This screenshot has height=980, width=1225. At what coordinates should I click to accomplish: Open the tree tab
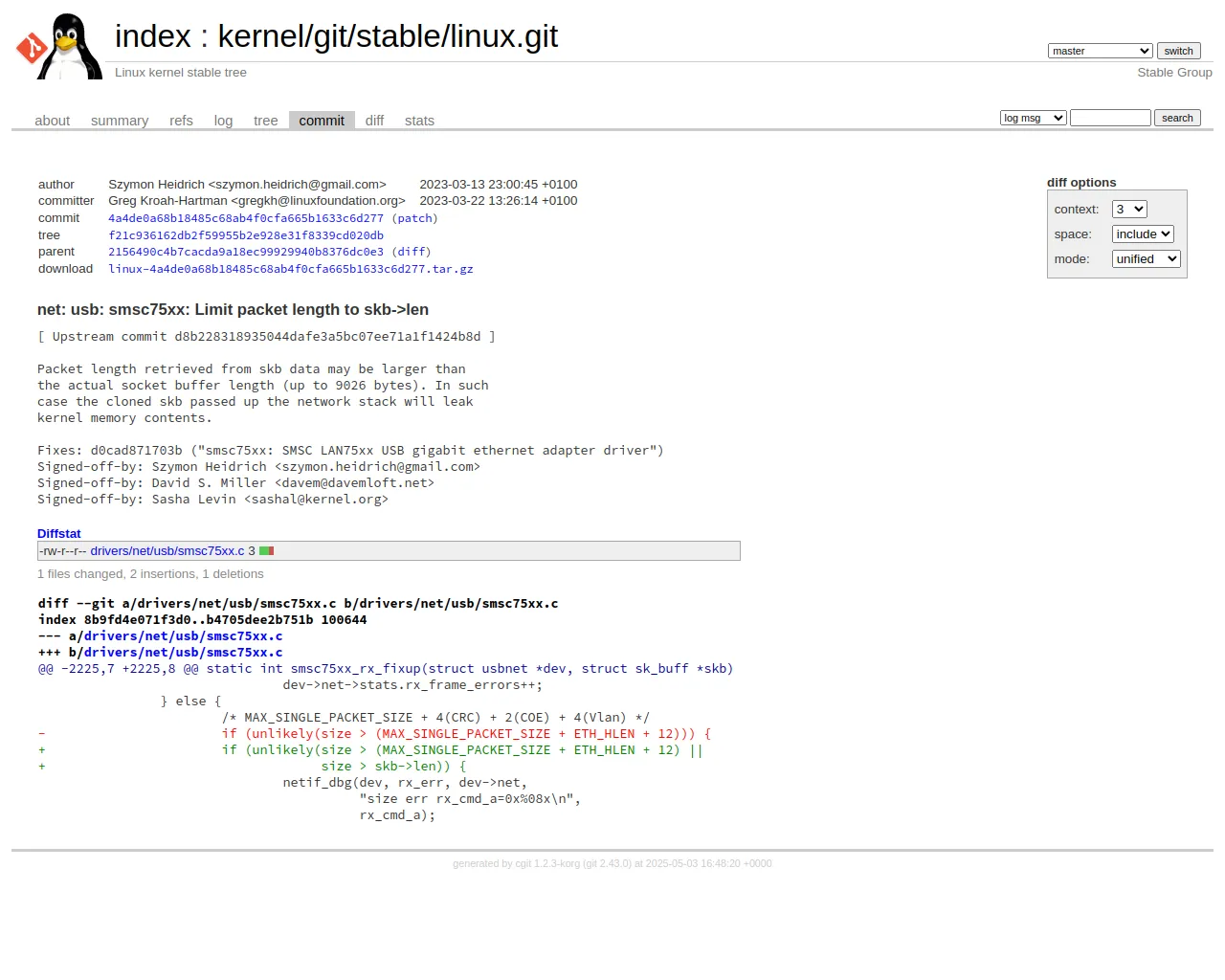265,121
